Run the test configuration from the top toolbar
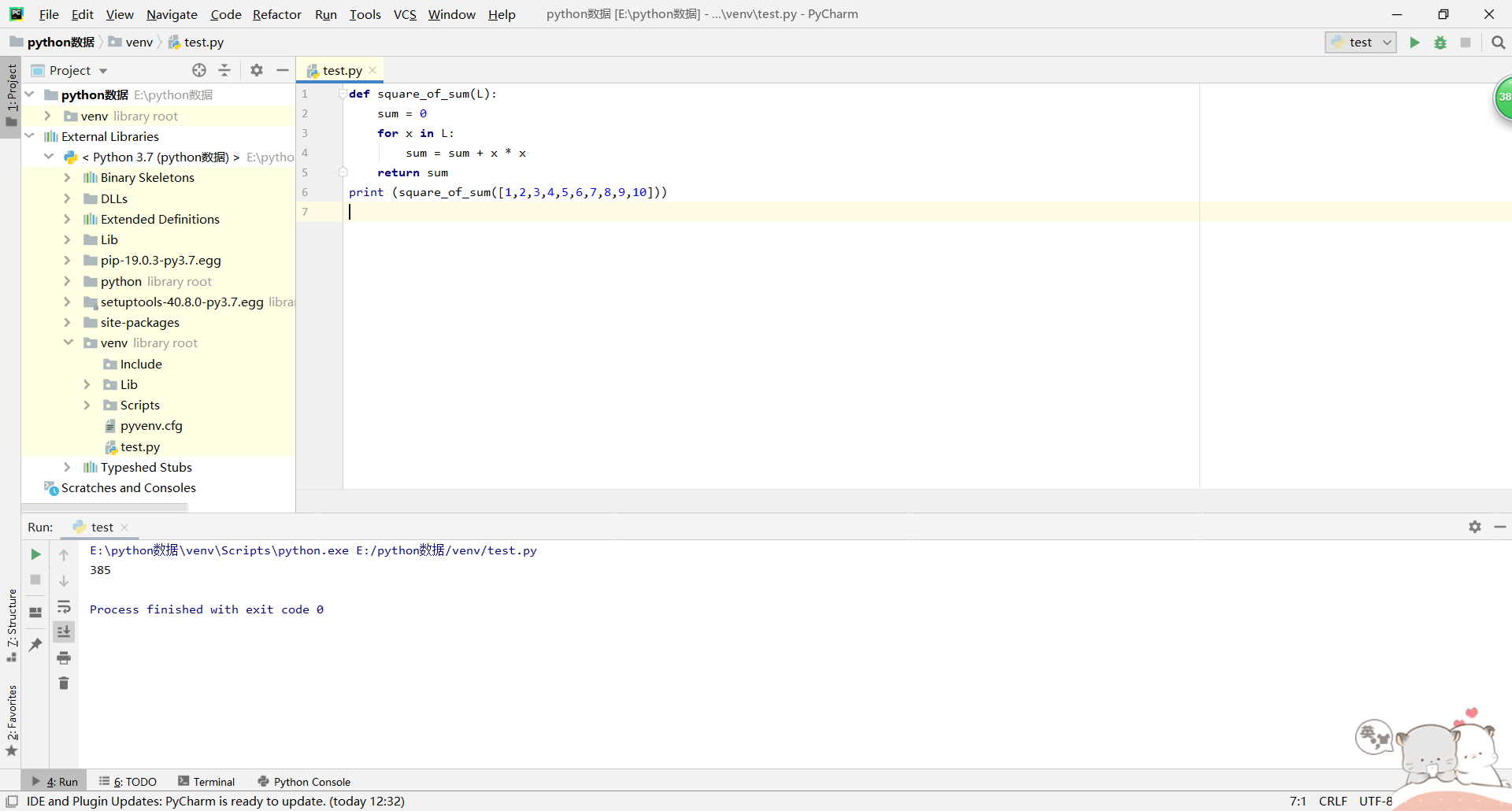Screen dimensions: 1512x811 tap(1414, 43)
